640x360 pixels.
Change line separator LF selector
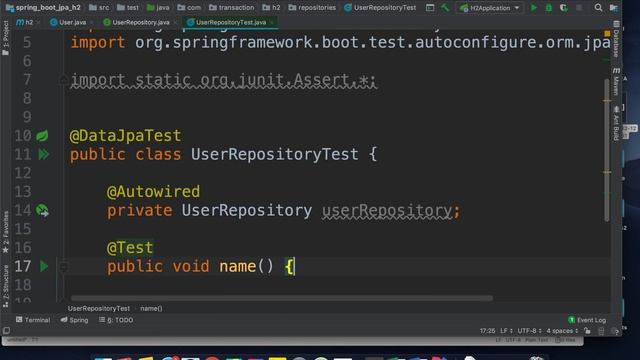pyautogui.click(x=506, y=331)
